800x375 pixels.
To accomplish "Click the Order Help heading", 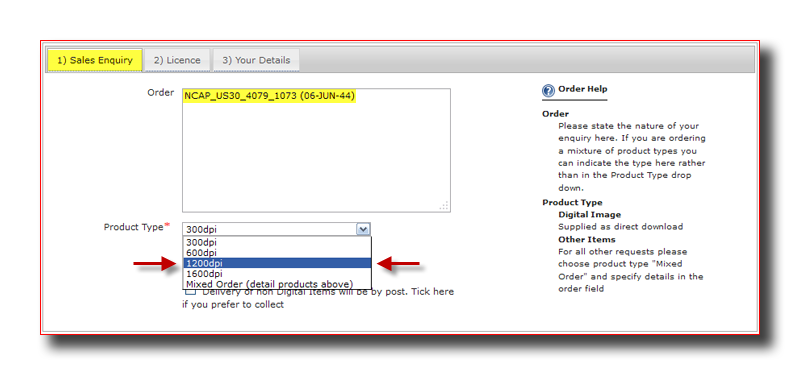I will [583, 89].
